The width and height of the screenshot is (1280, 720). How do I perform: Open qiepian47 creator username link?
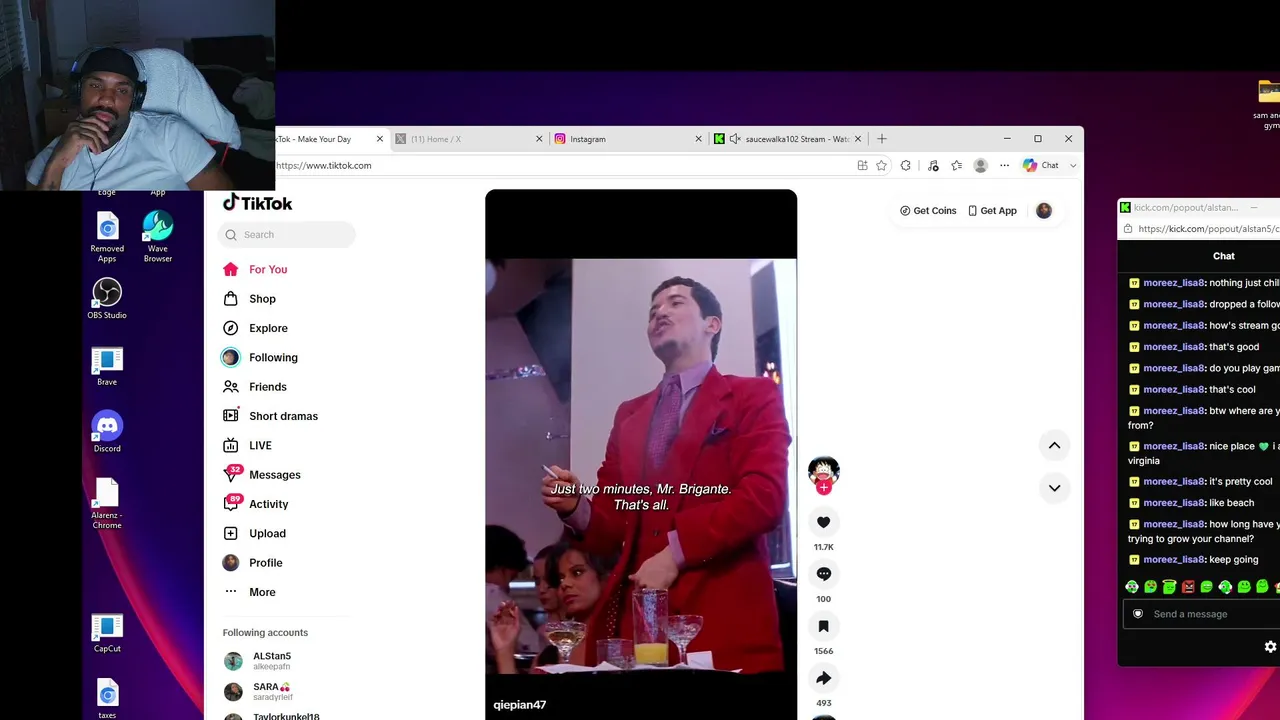tap(520, 705)
